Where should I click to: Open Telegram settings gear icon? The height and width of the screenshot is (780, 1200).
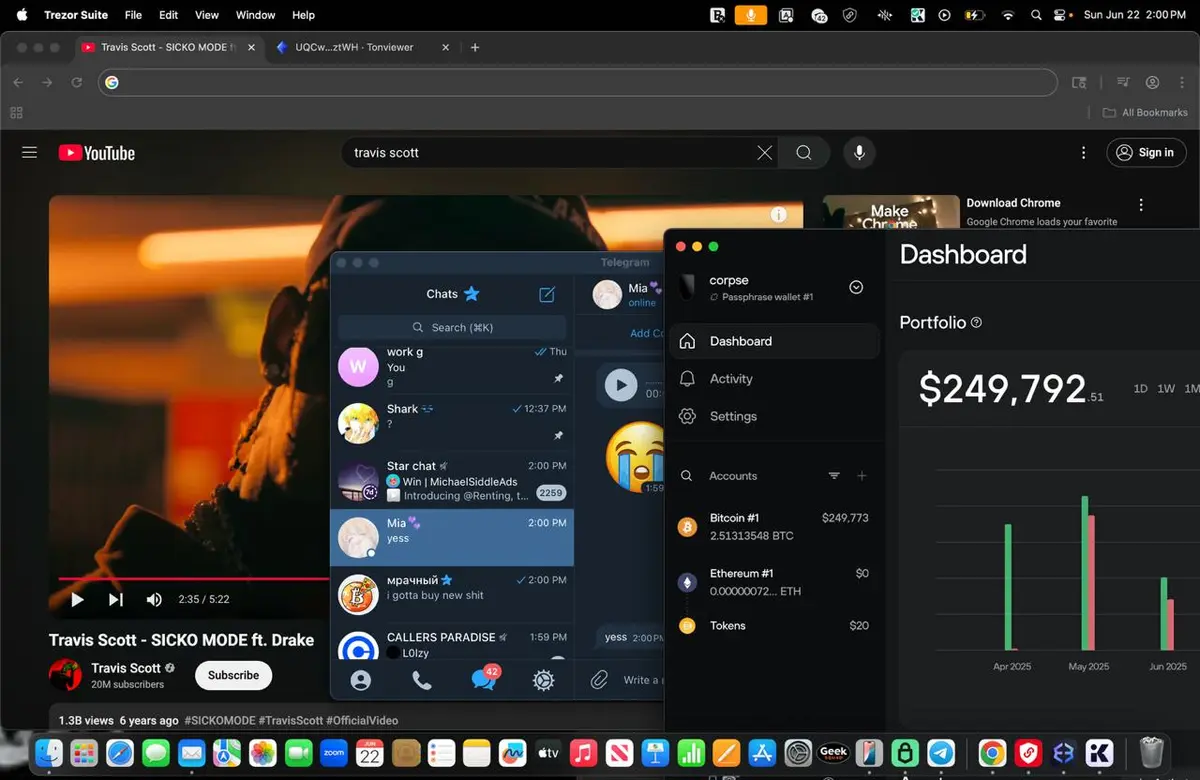point(543,680)
